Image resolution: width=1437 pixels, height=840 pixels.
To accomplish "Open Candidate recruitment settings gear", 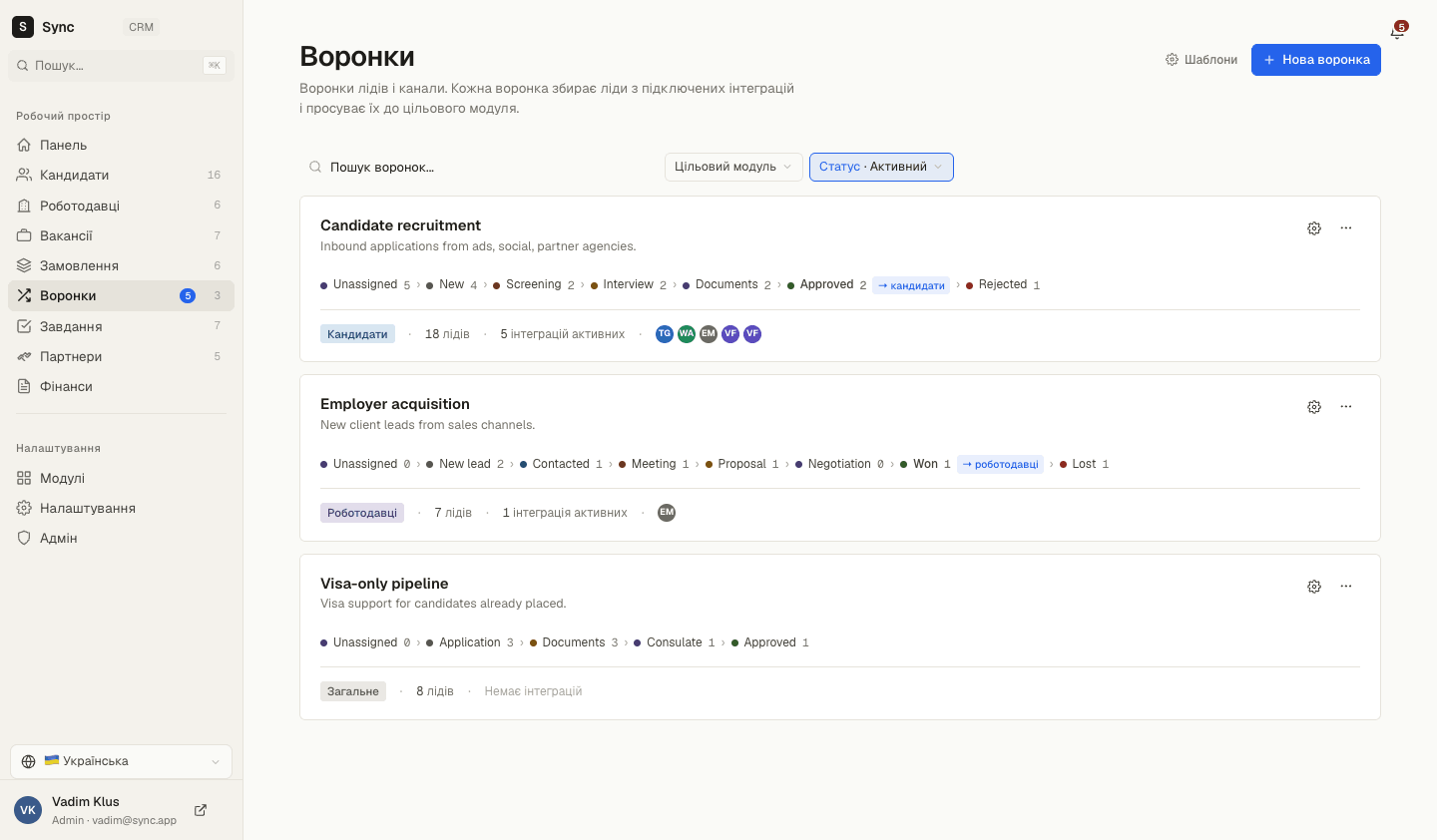I will [x=1314, y=228].
